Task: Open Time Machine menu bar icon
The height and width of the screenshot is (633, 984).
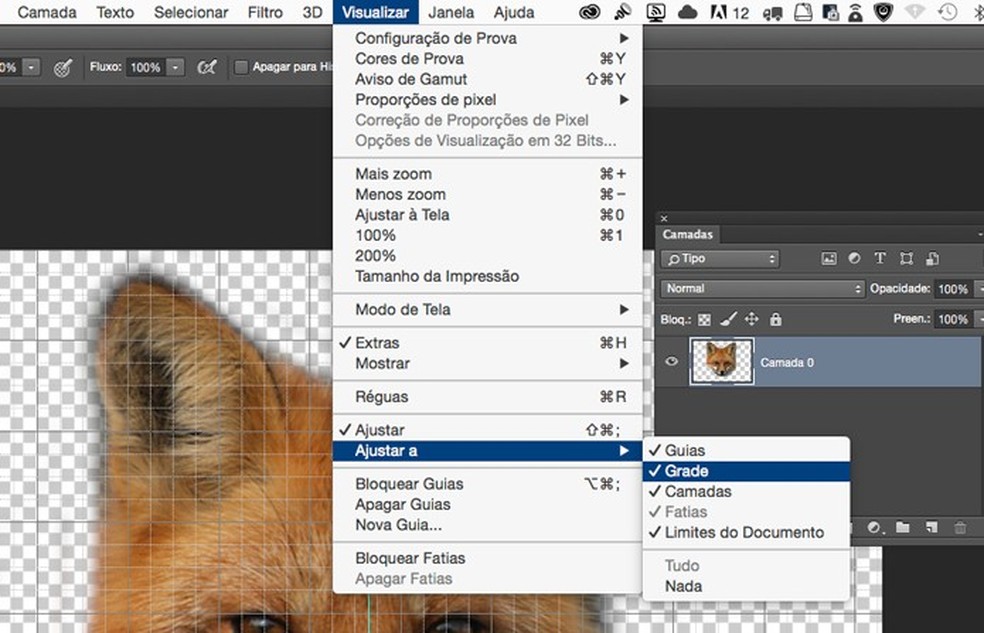Action: [948, 12]
